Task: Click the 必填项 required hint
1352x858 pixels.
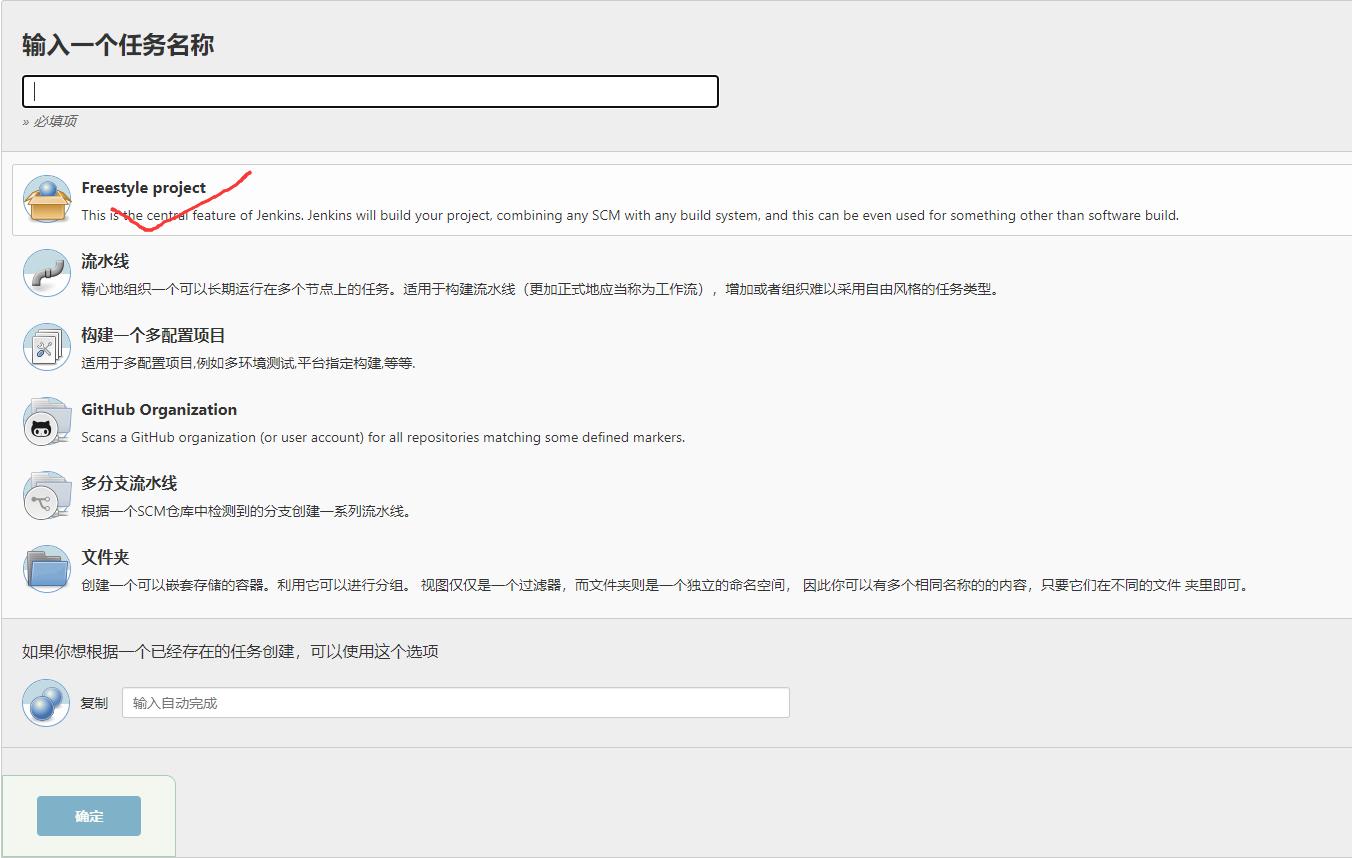Action: click(x=50, y=121)
